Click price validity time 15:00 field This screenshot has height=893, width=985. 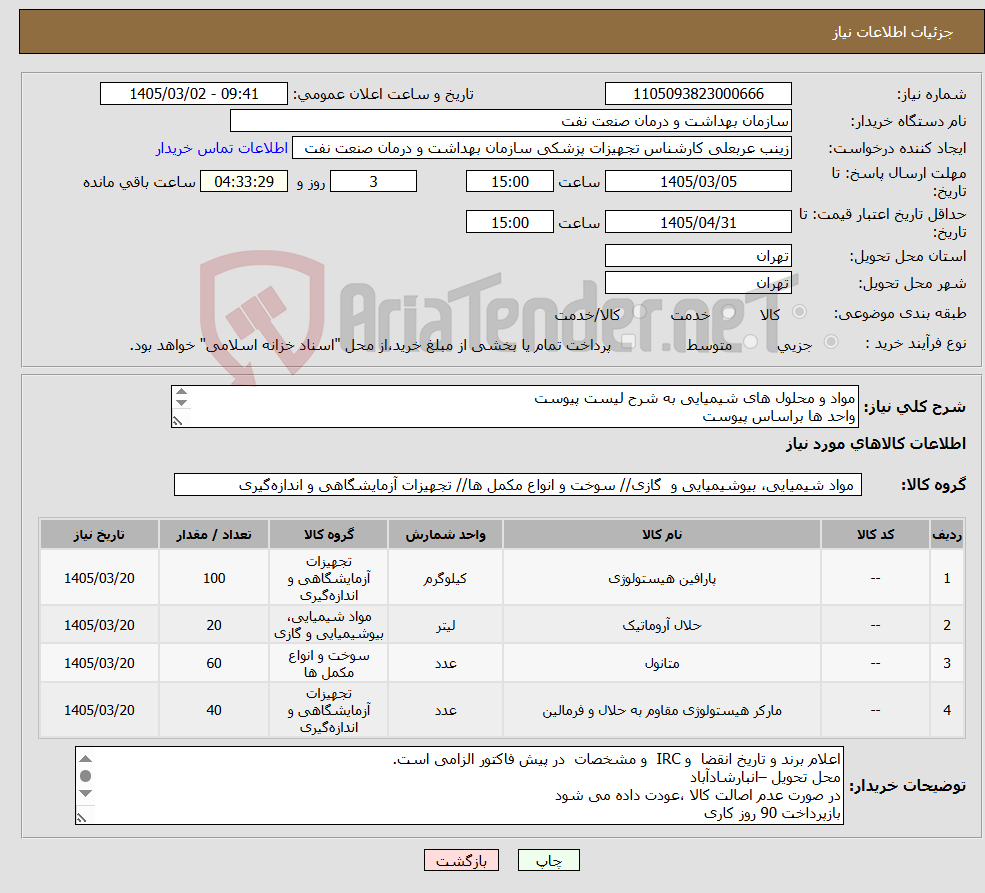[509, 222]
